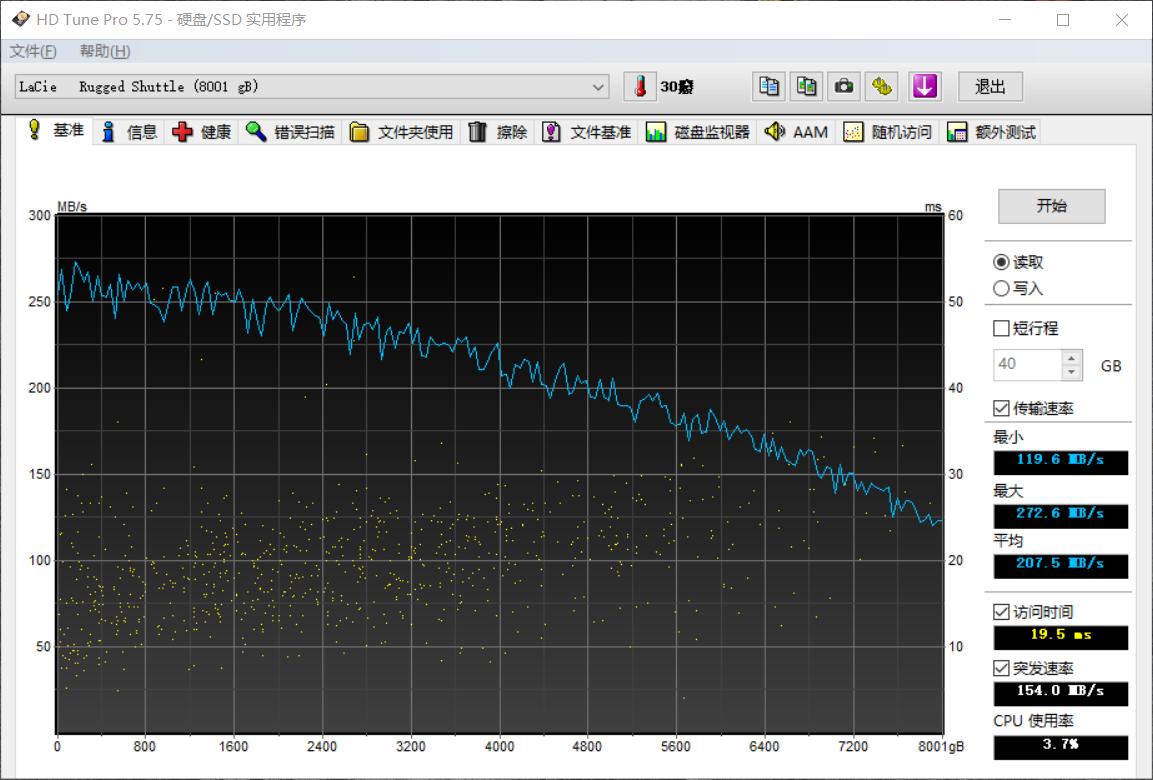1153x780 pixels.
Task: Decrease short stroke GB with down arrow
Action: (x=1072, y=372)
